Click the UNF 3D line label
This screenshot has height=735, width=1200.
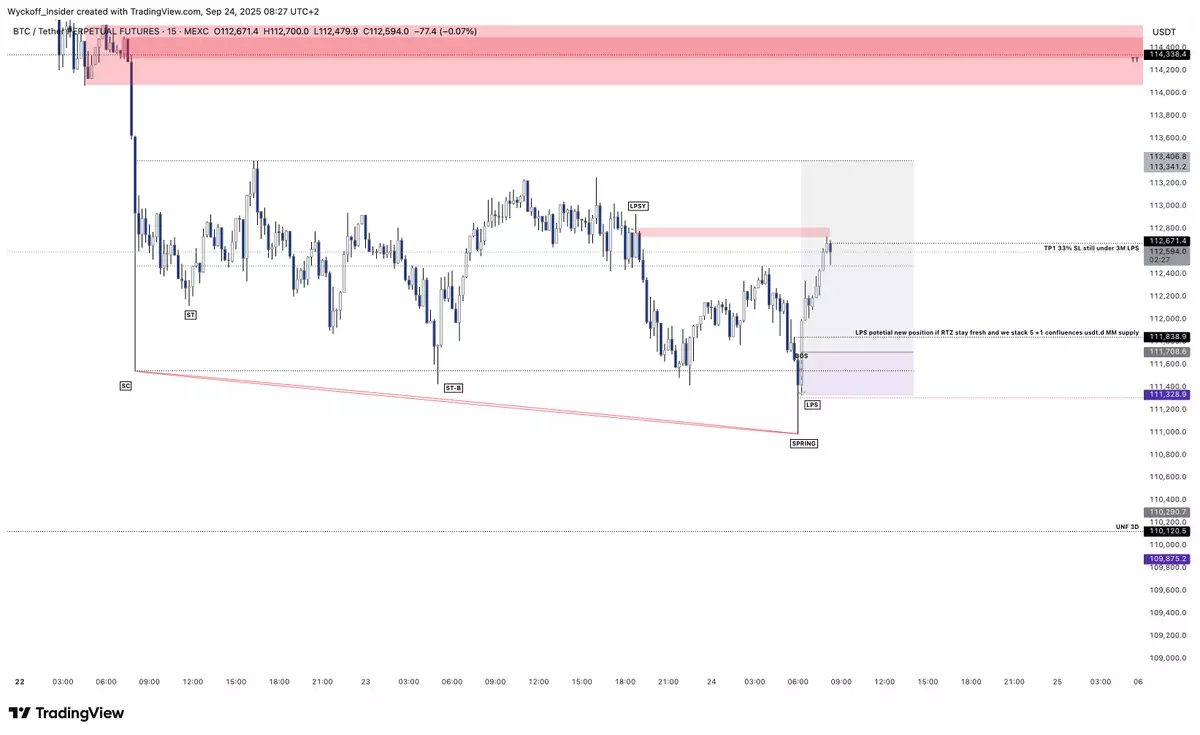[1127, 526]
